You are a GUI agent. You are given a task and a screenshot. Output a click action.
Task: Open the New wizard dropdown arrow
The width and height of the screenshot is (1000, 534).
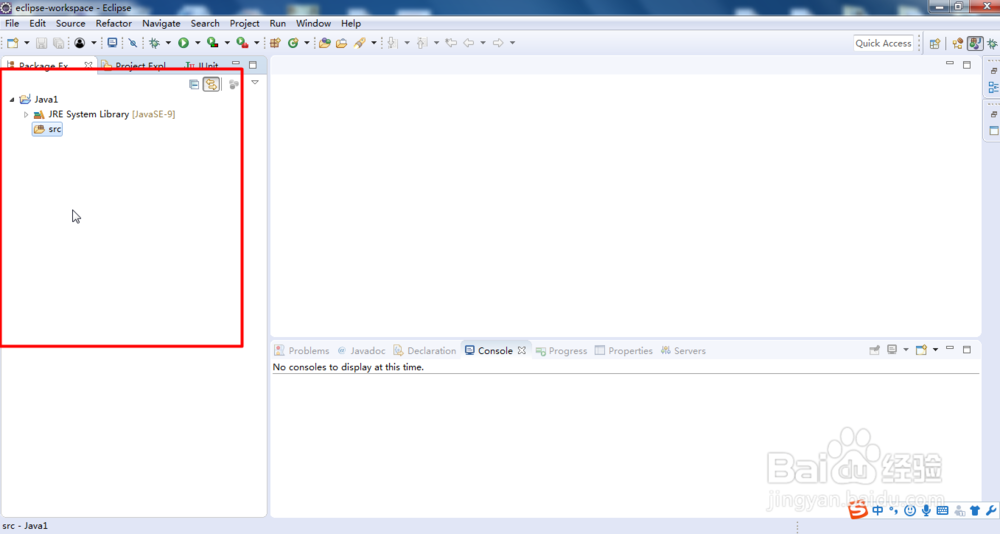tap(27, 43)
